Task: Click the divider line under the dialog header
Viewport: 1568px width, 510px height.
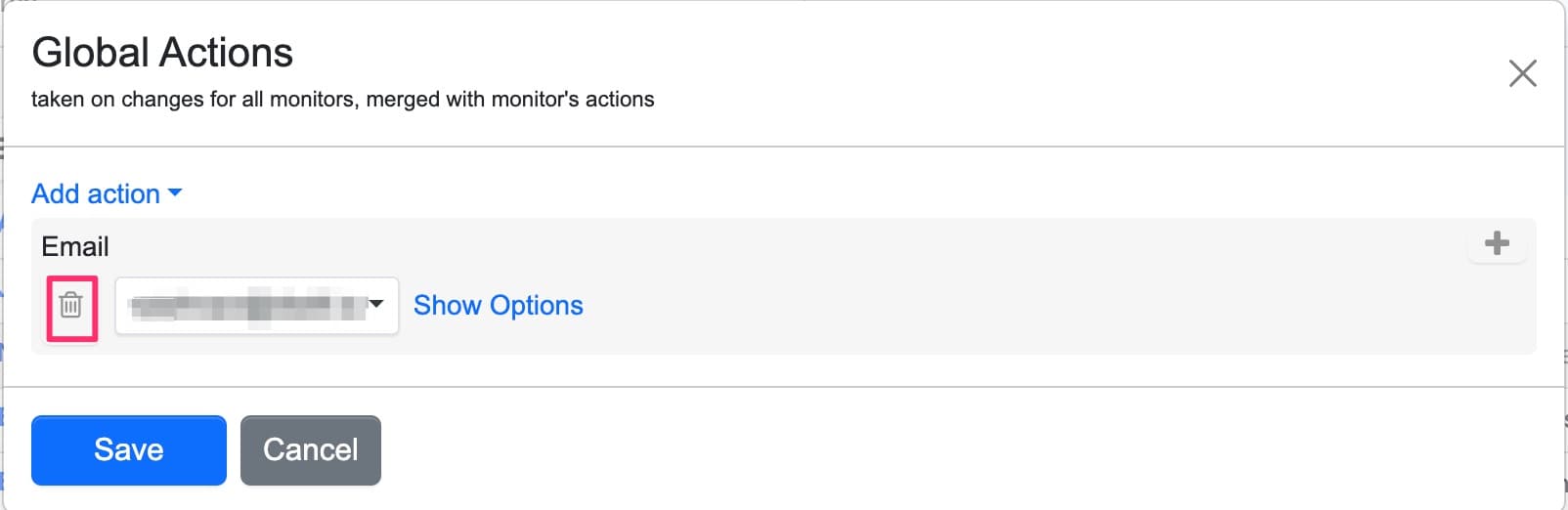Action: coord(782,147)
